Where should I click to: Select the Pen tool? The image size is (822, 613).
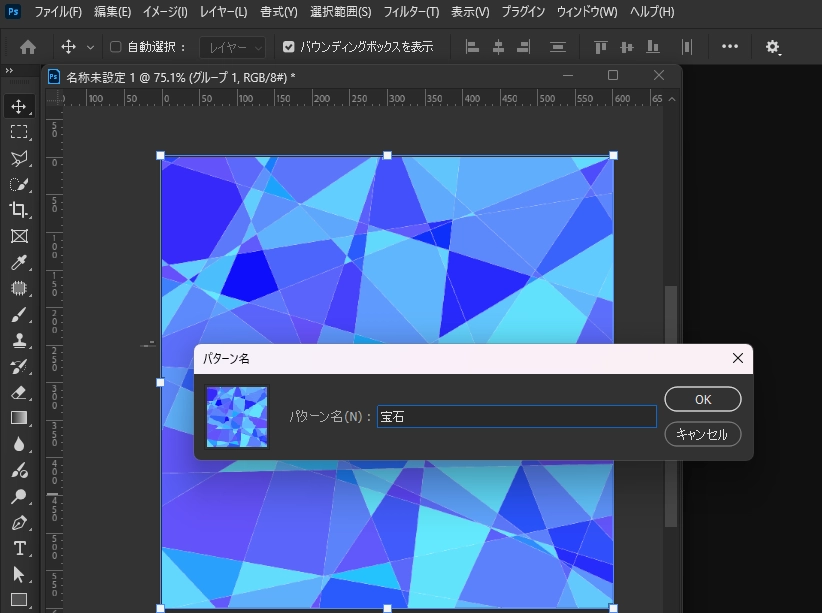click(x=18, y=522)
